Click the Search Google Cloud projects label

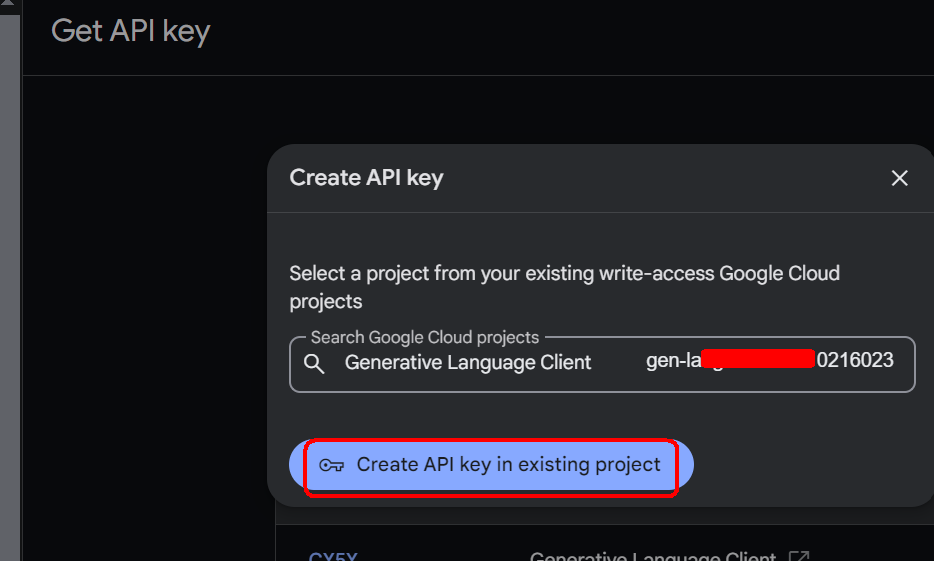click(425, 337)
